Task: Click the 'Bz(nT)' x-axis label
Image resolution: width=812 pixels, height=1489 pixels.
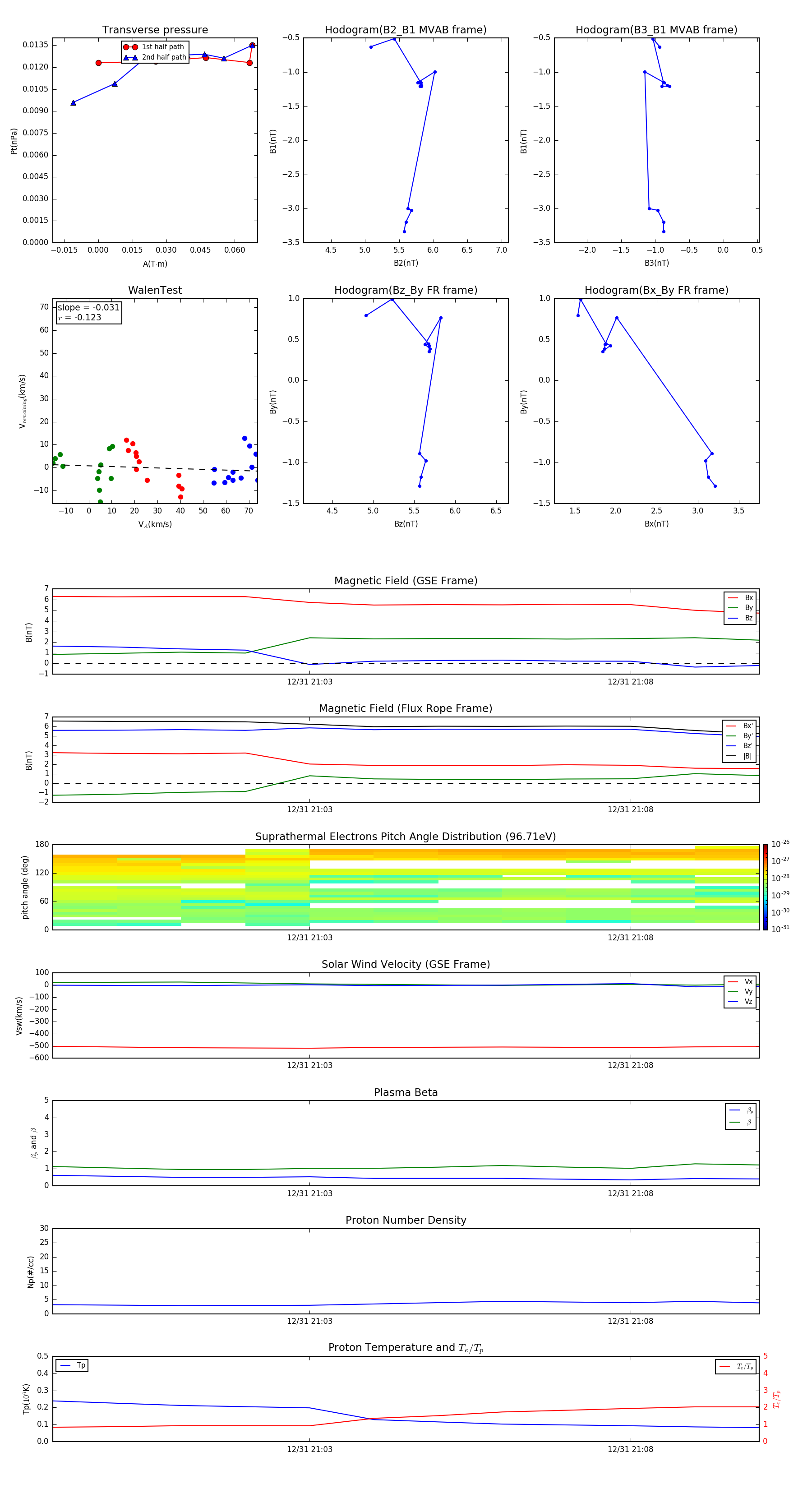Action: point(406,524)
